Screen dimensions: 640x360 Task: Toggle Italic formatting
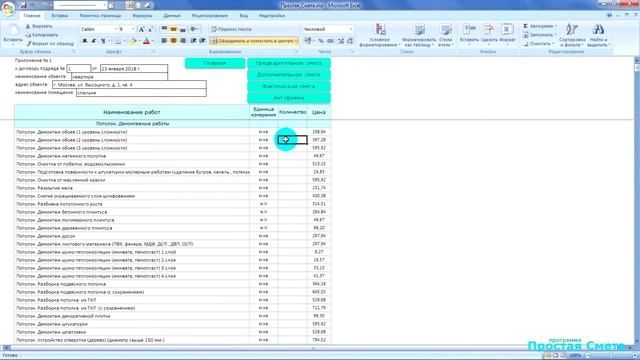pos(94,41)
